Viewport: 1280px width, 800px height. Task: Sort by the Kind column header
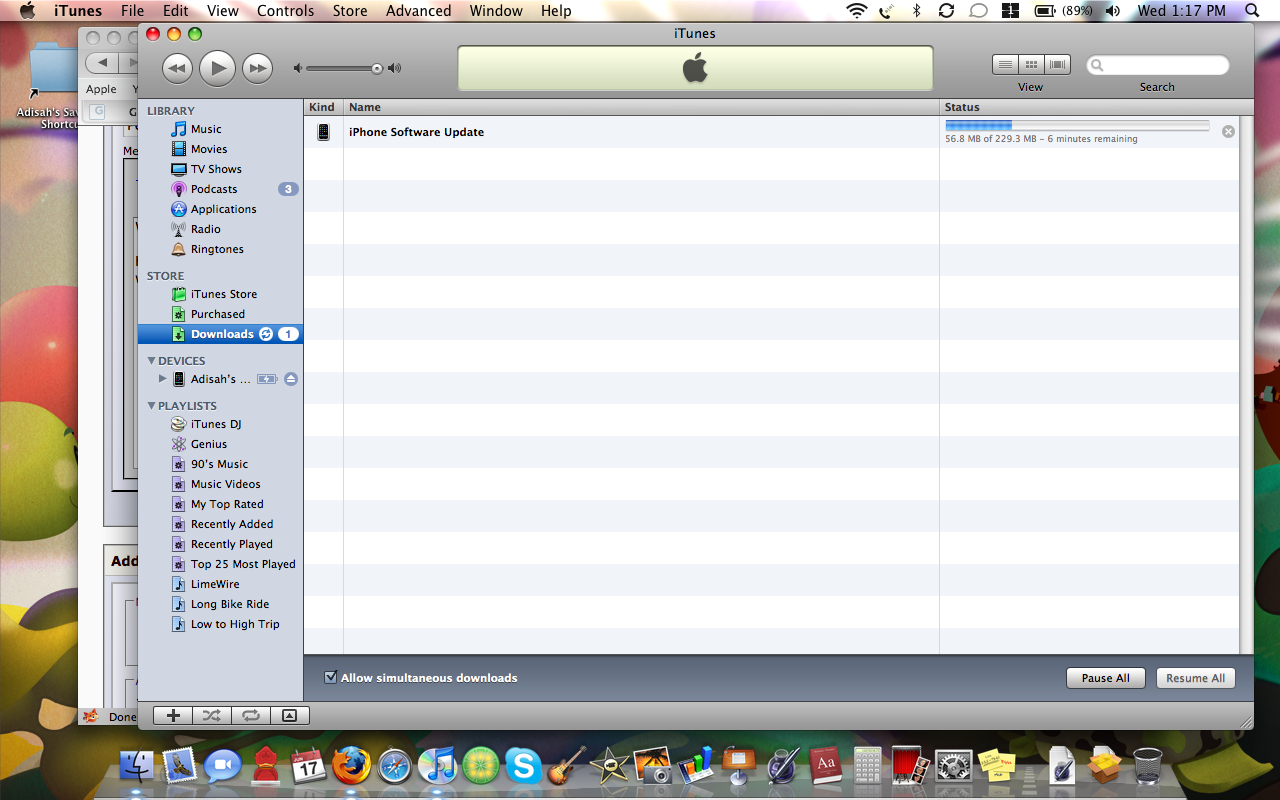click(323, 107)
